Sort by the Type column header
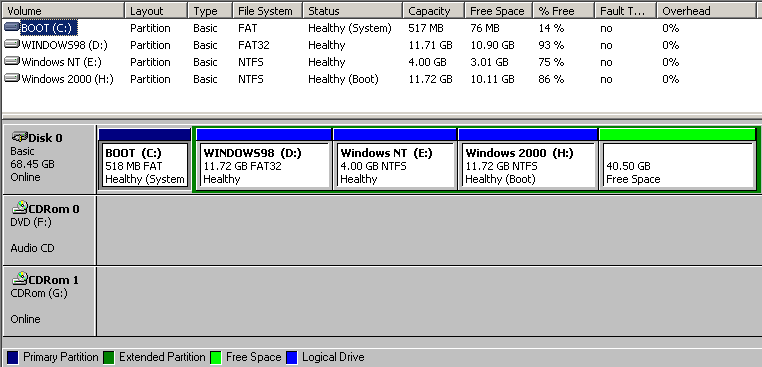This screenshot has width=762, height=367. click(210, 11)
